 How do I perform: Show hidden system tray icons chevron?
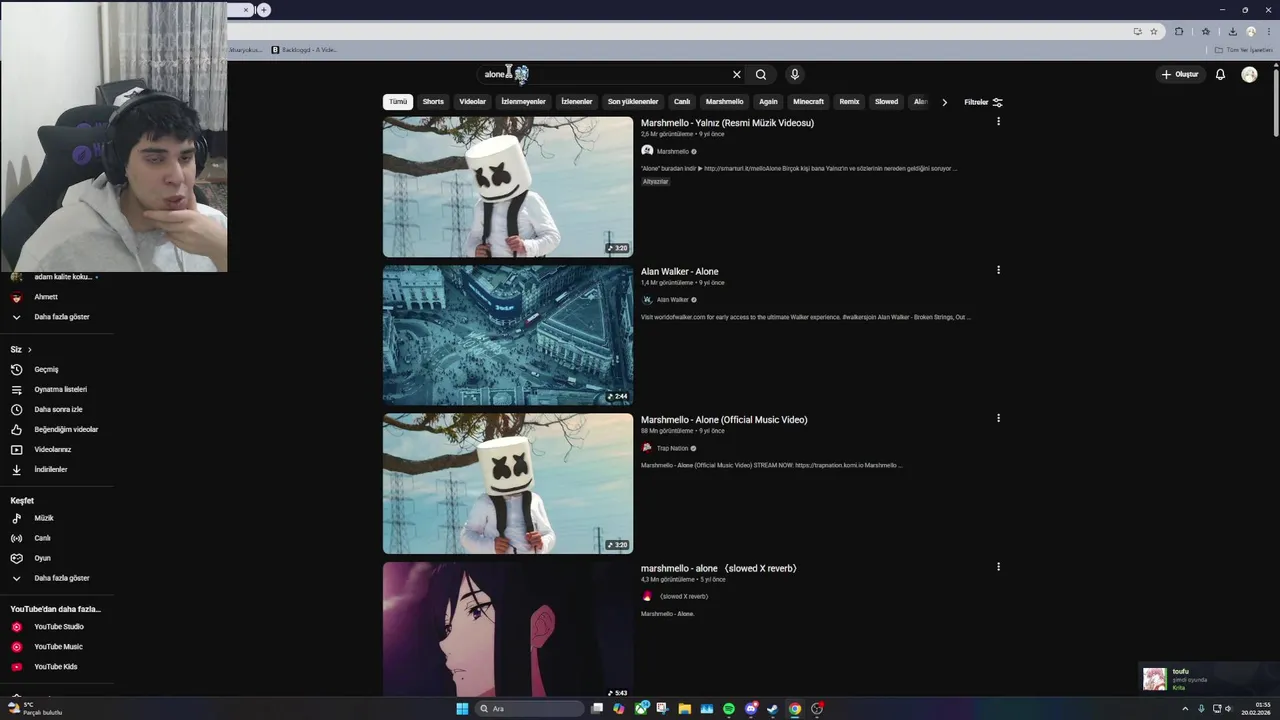coord(1185,709)
